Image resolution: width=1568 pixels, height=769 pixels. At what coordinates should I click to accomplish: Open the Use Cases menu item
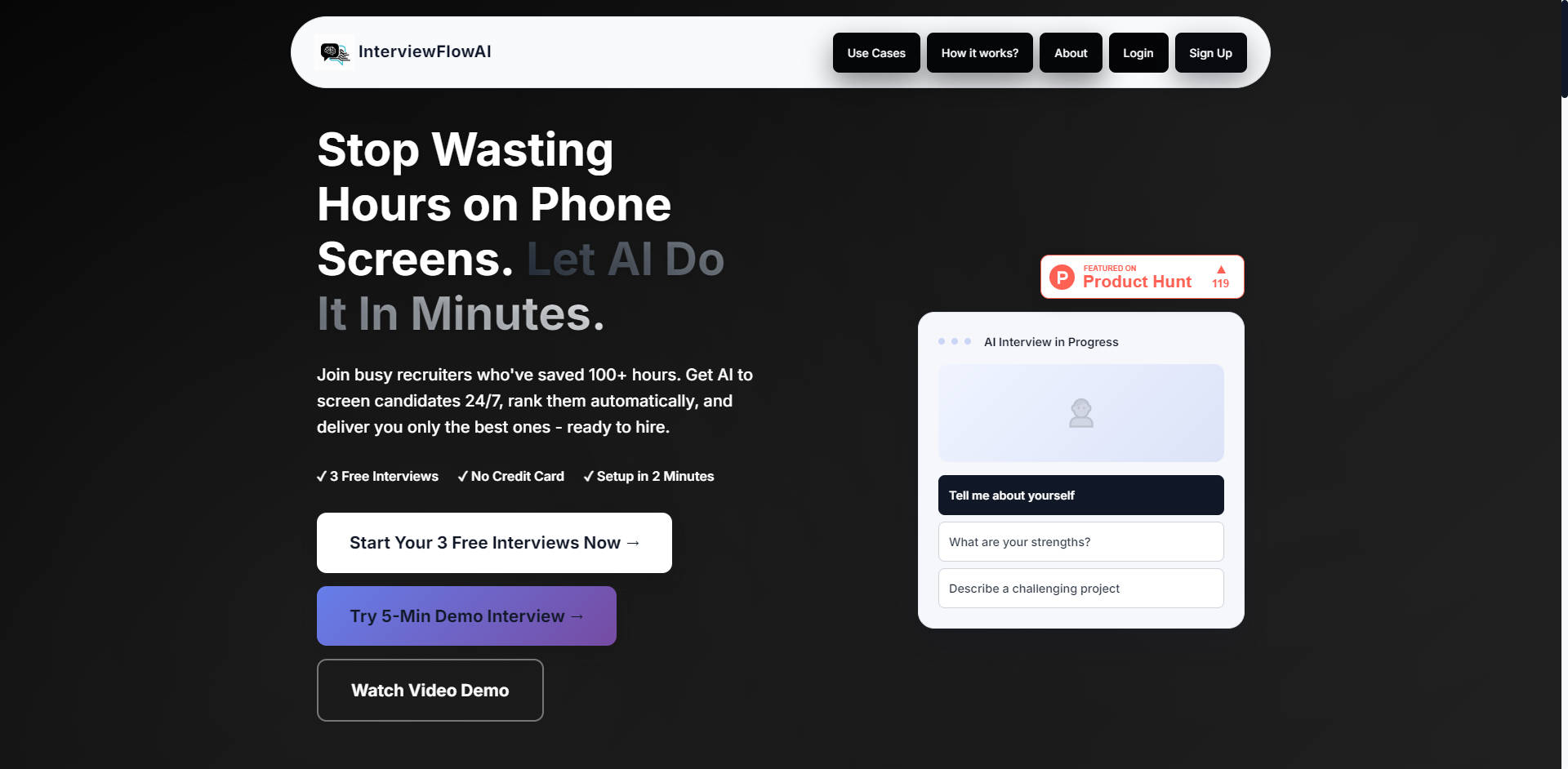coord(876,53)
